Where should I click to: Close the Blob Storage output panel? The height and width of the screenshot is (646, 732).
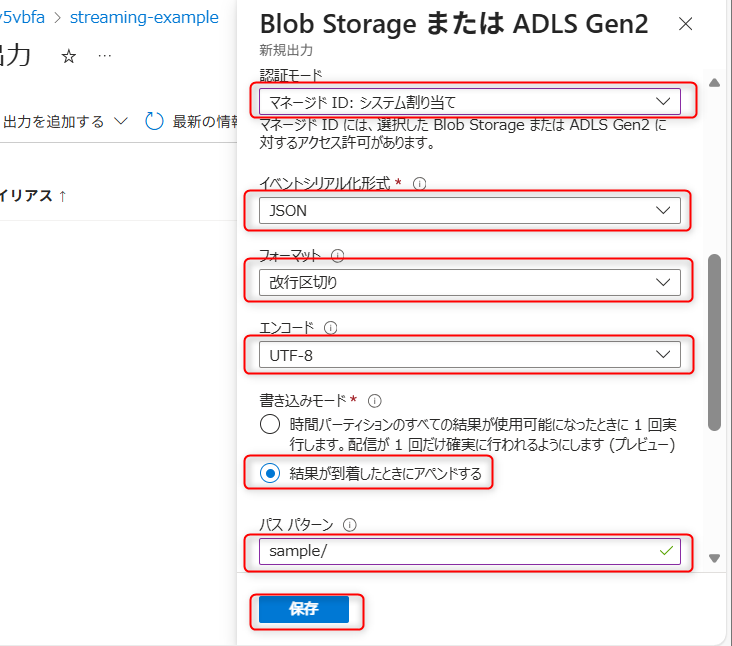click(x=685, y=24)
